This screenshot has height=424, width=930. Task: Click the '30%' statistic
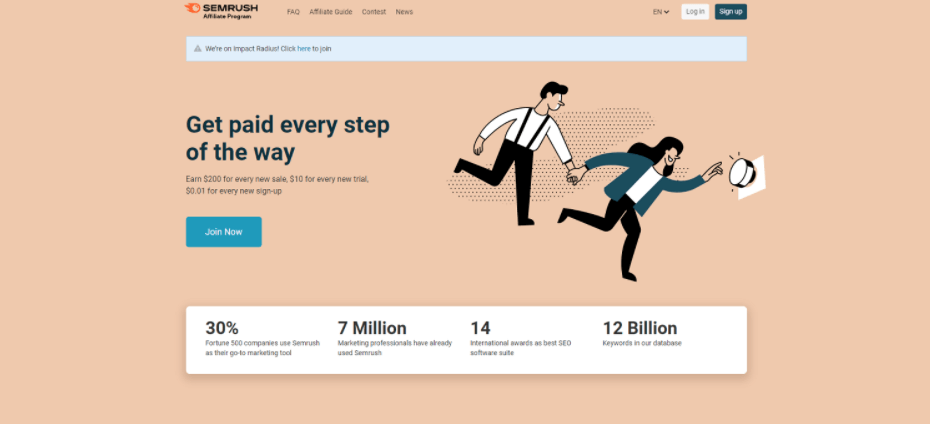[x=222, y=328]
